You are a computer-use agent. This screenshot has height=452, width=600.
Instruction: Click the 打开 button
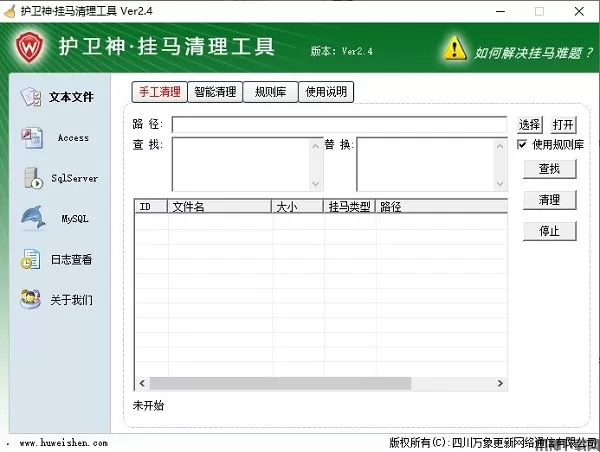coord(563,124)
